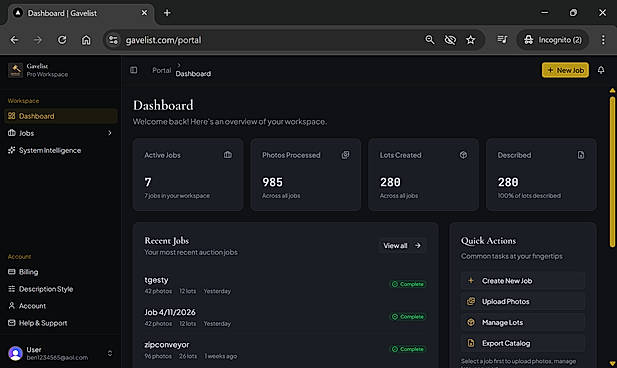Click View all recent jobs
Screen dimensions: 617x368
(x=402, y=246)
